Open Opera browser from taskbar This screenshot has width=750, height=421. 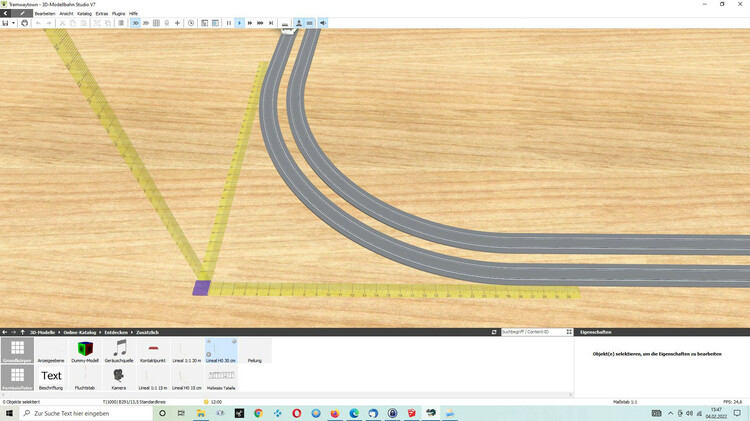point(297,413)
